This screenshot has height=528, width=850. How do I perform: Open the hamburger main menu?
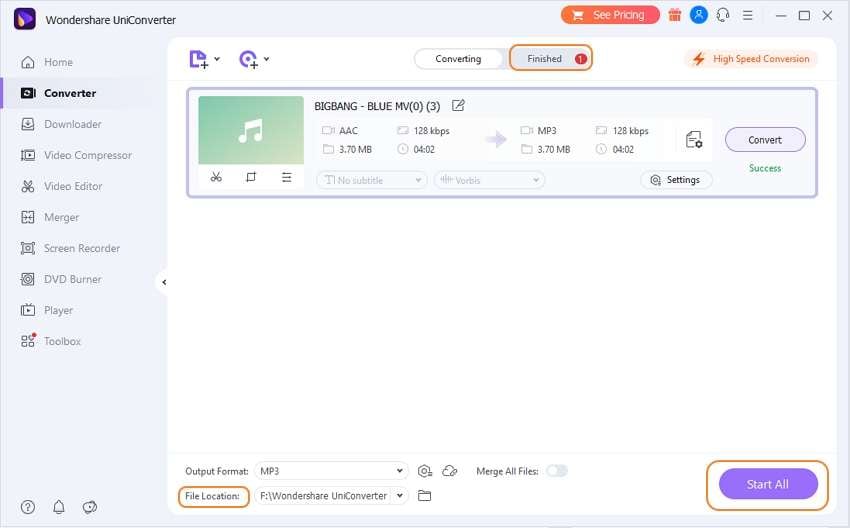click(x=748, y=16)
